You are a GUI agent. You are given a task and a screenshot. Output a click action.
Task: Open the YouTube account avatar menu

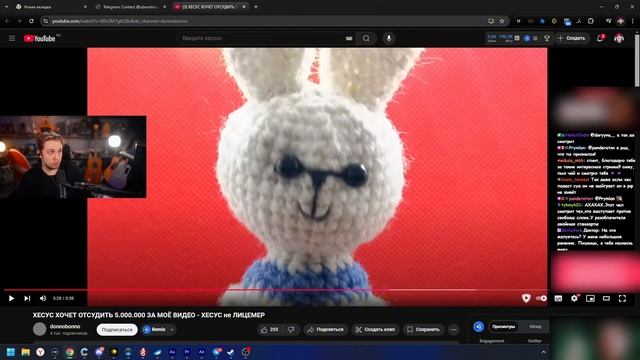click(x=619, y=38)
